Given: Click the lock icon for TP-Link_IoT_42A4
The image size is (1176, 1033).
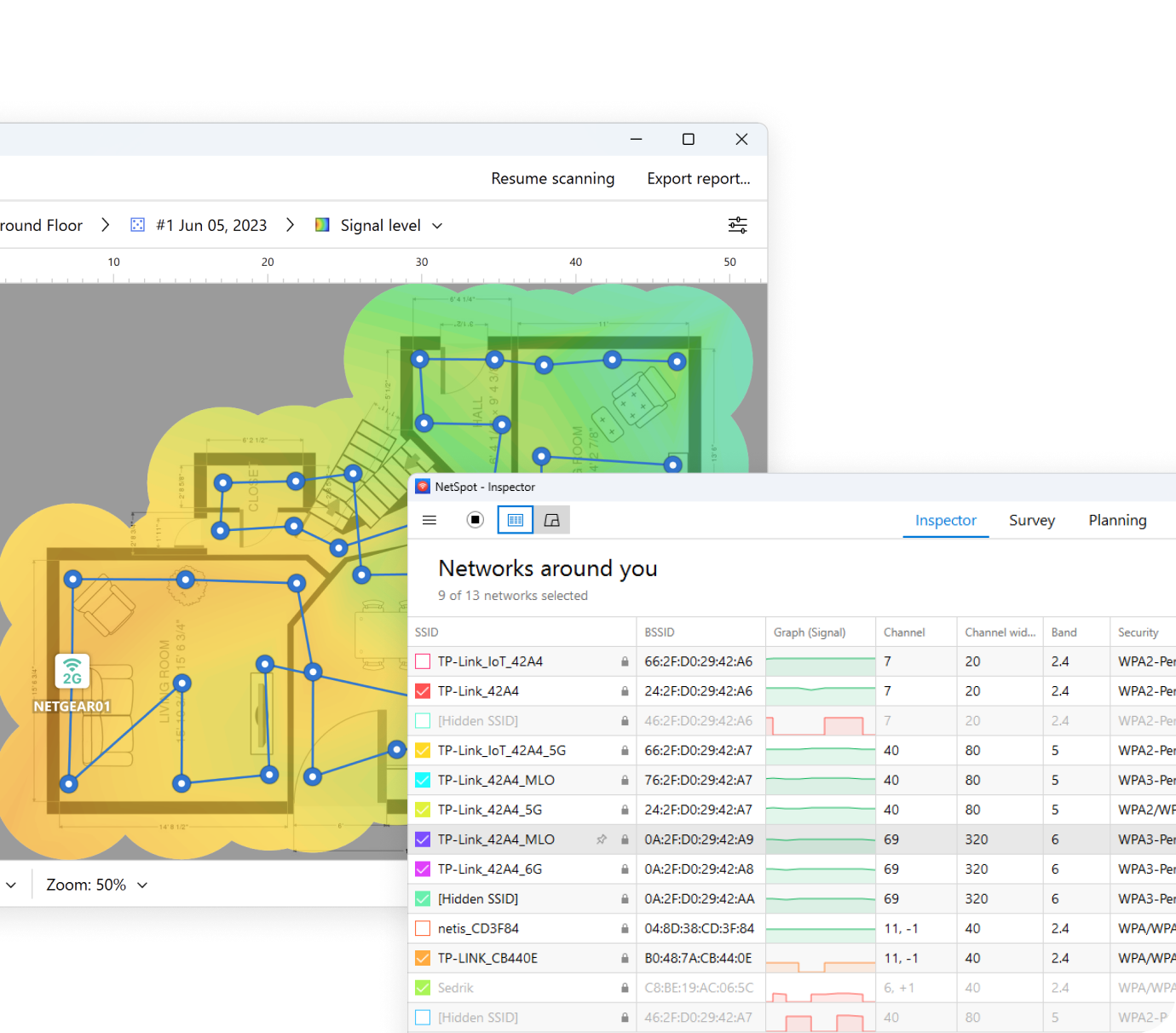Looking at the screenshot, I should 625,661.
